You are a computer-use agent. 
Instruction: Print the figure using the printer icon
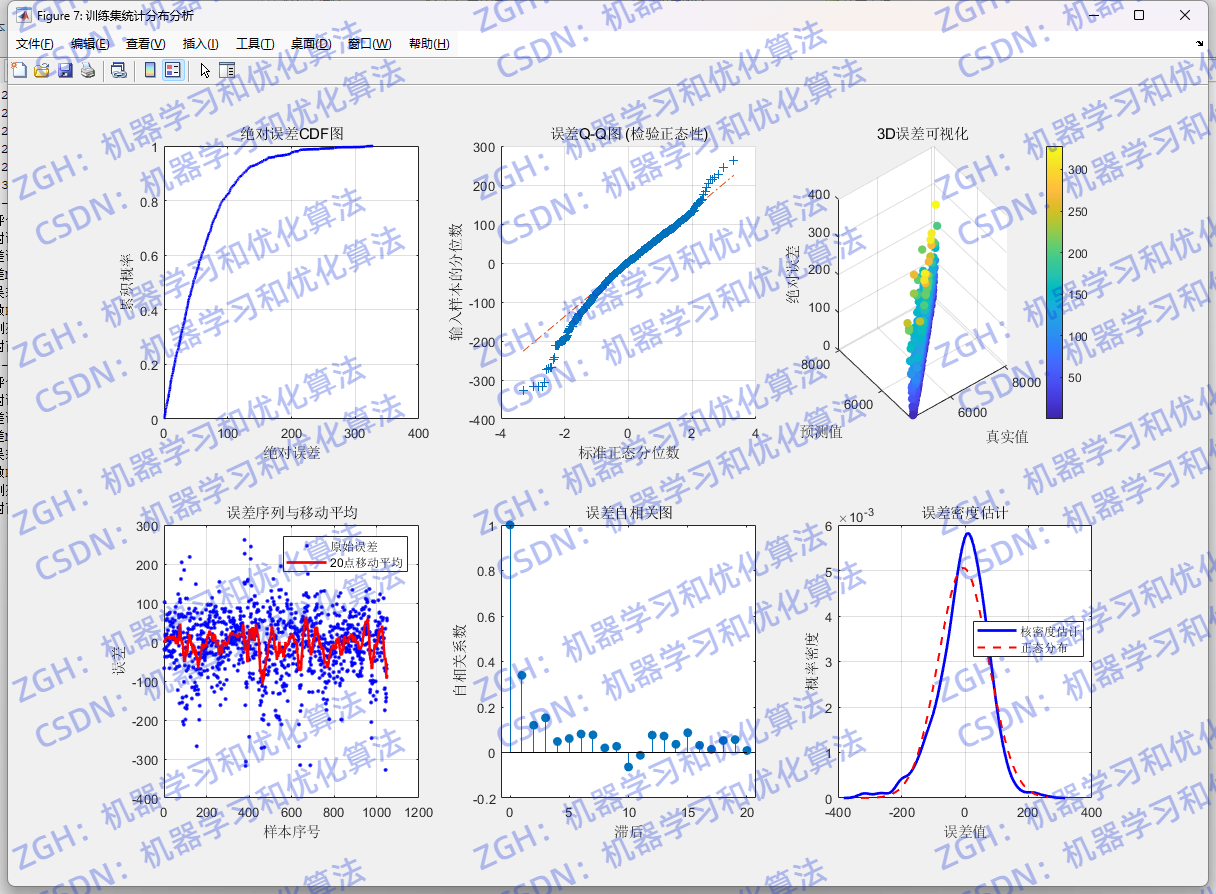(88, 70)
